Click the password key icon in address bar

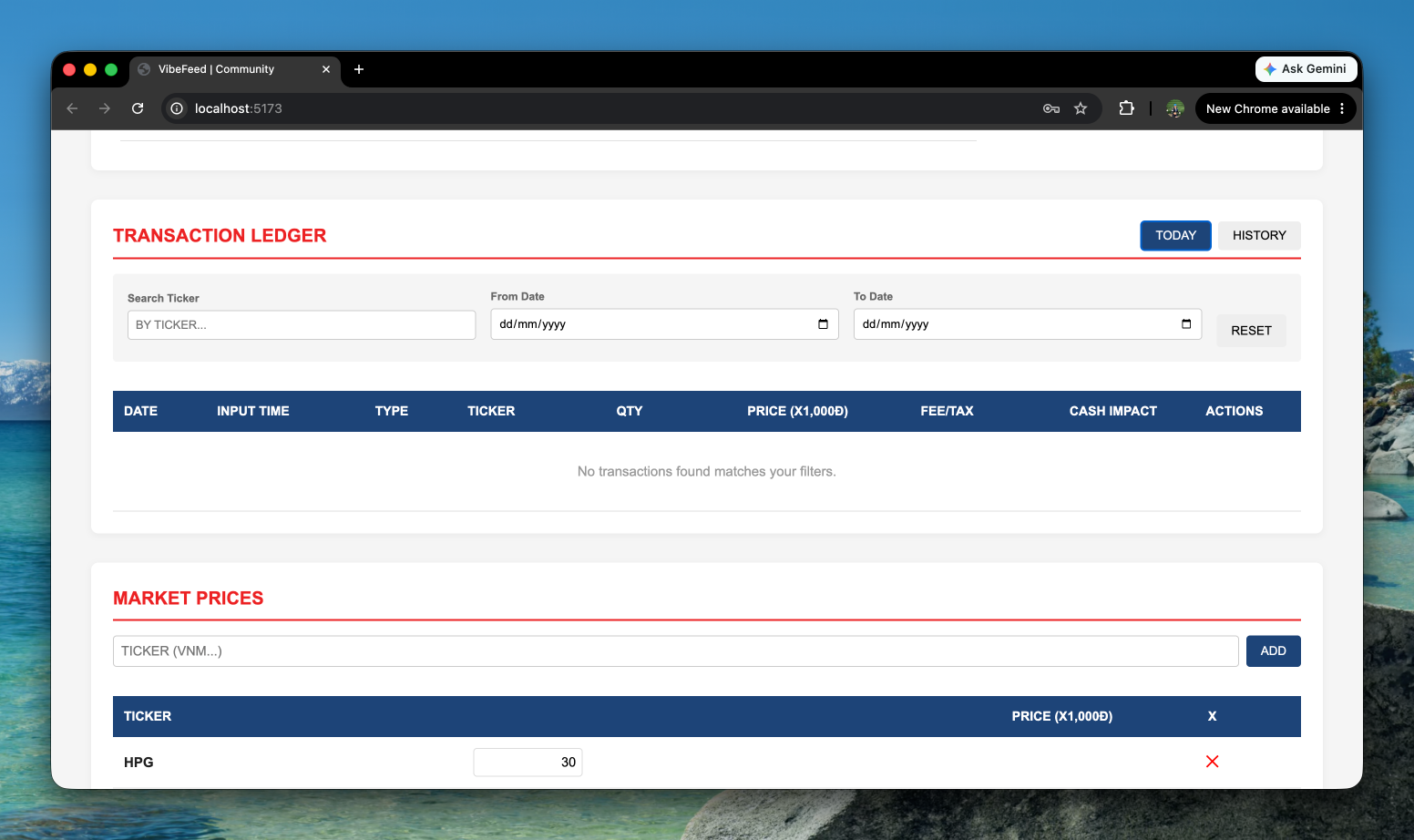(x=1050, y=108)
